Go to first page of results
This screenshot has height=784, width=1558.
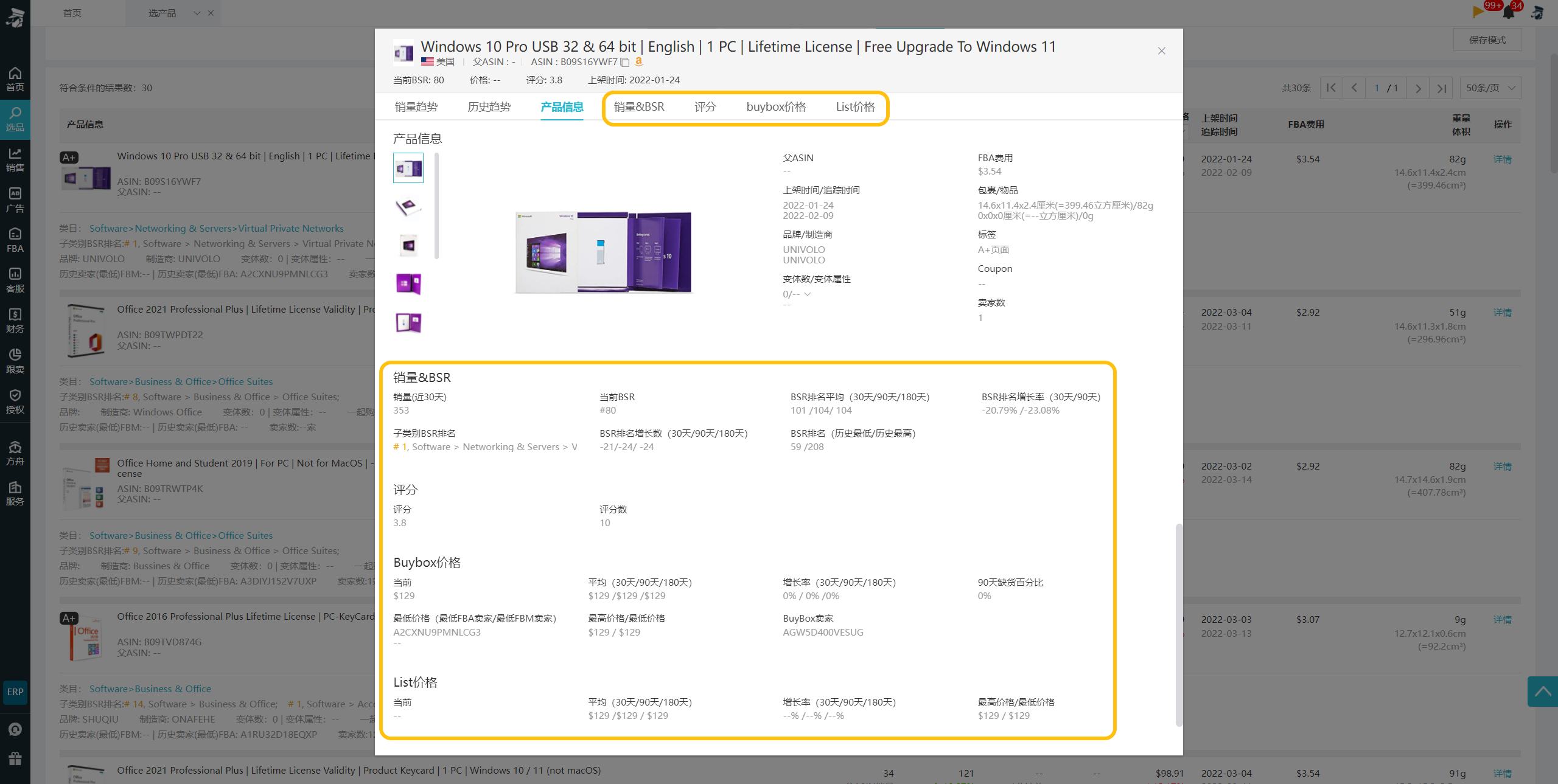pos(1331,88)
